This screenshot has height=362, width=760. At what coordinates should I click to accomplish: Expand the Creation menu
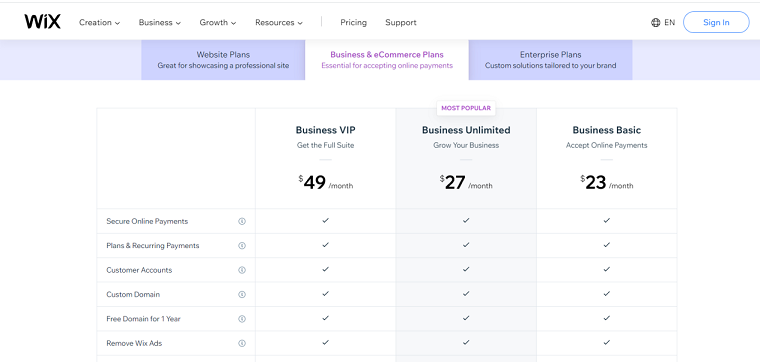pos(99,22)
